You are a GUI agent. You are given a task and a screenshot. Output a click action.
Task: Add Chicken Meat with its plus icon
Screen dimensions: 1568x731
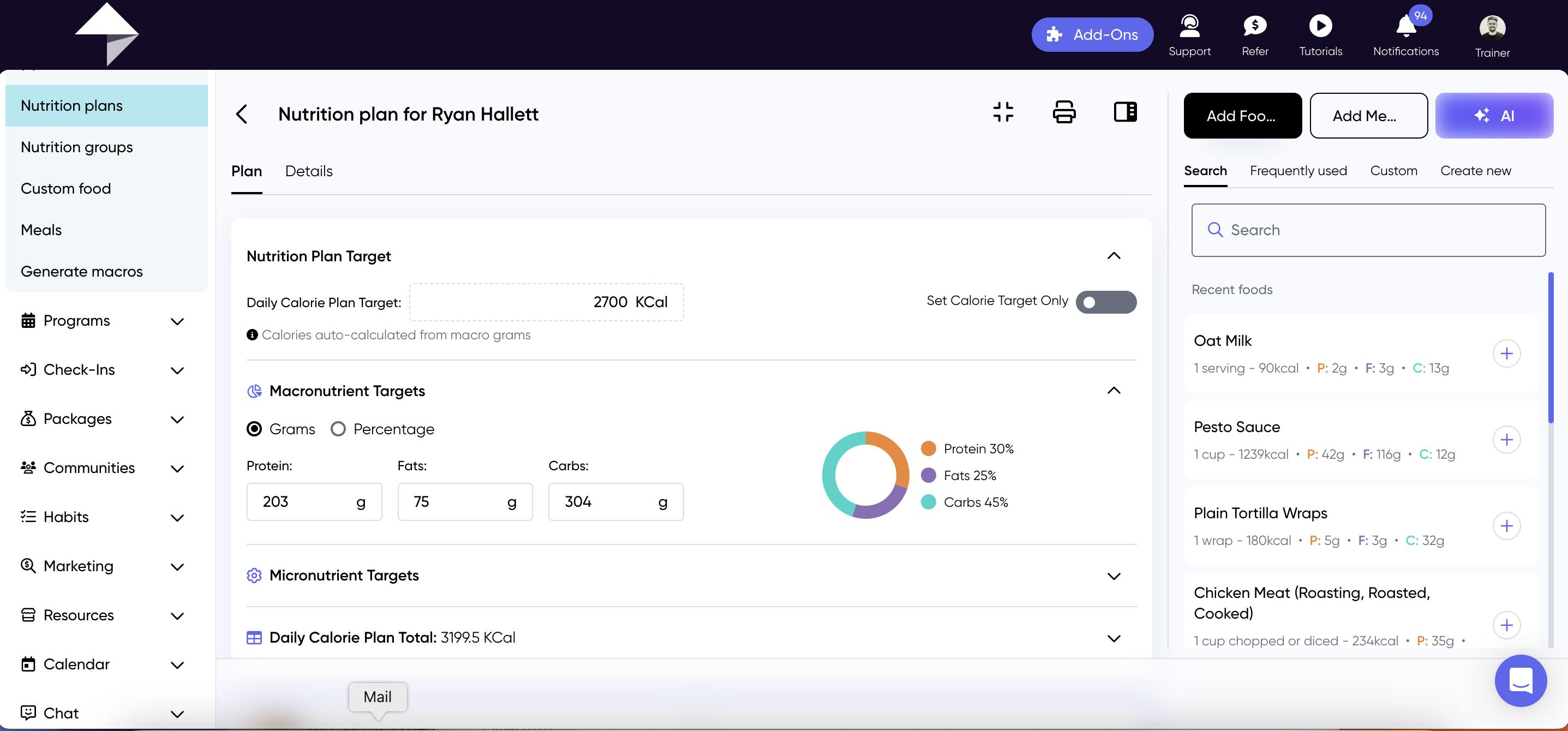[x=1506, y=625]
